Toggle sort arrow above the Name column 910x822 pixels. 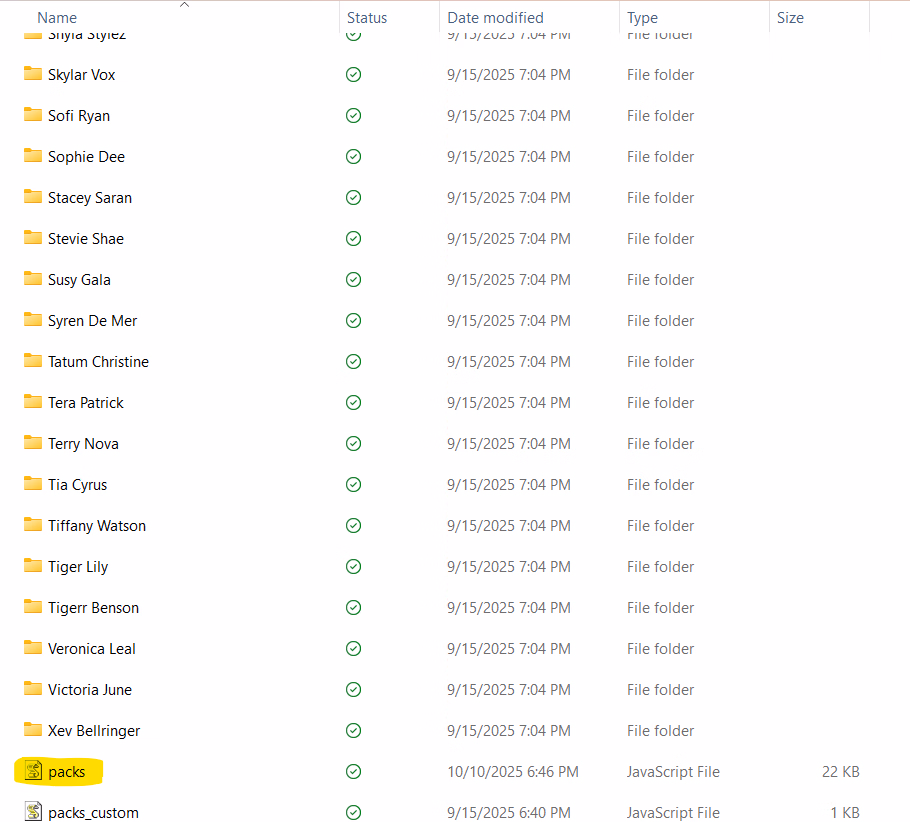pos(184,5)
